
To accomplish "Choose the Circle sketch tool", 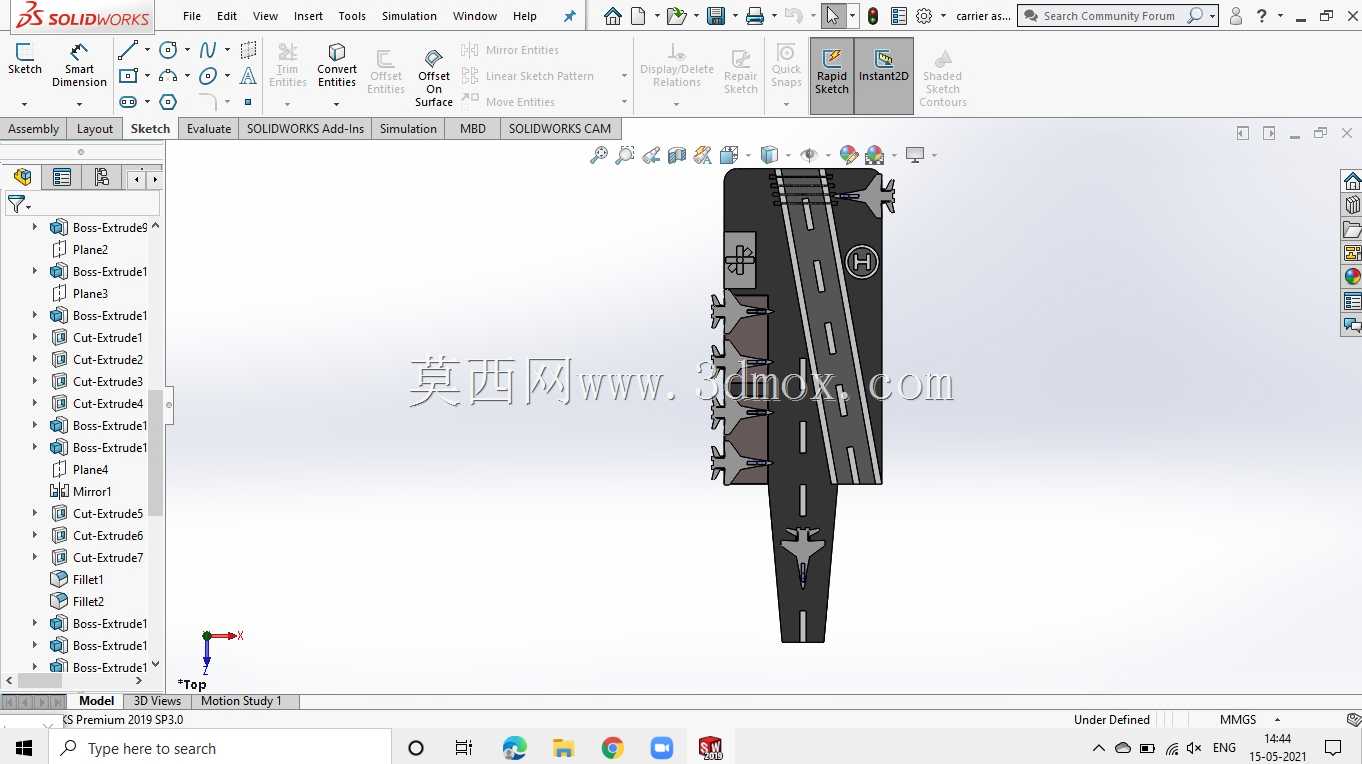I will point(168,50).
